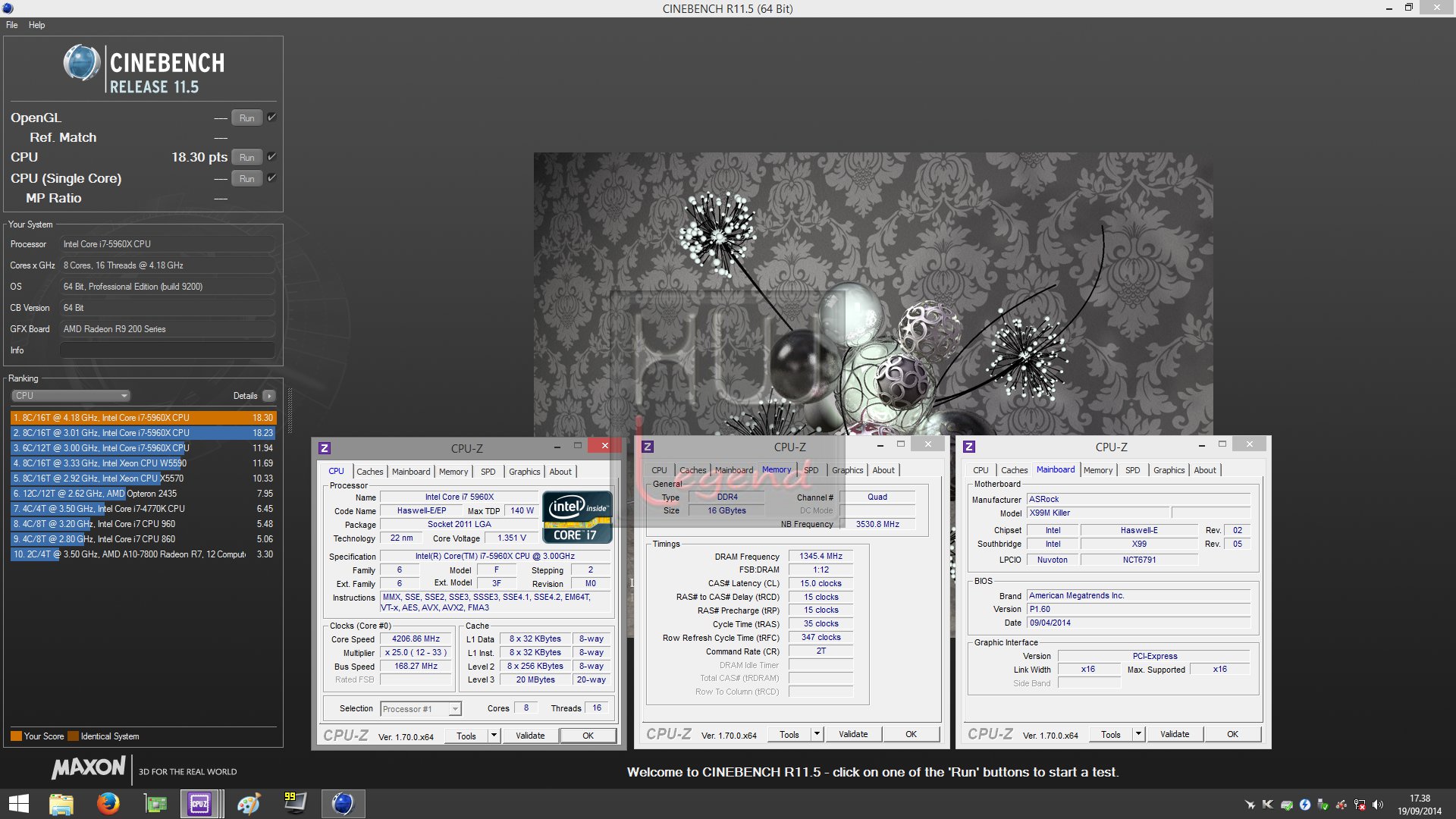
Task: Click the Details arrow icon in Ranking
Action: point(269,396)
